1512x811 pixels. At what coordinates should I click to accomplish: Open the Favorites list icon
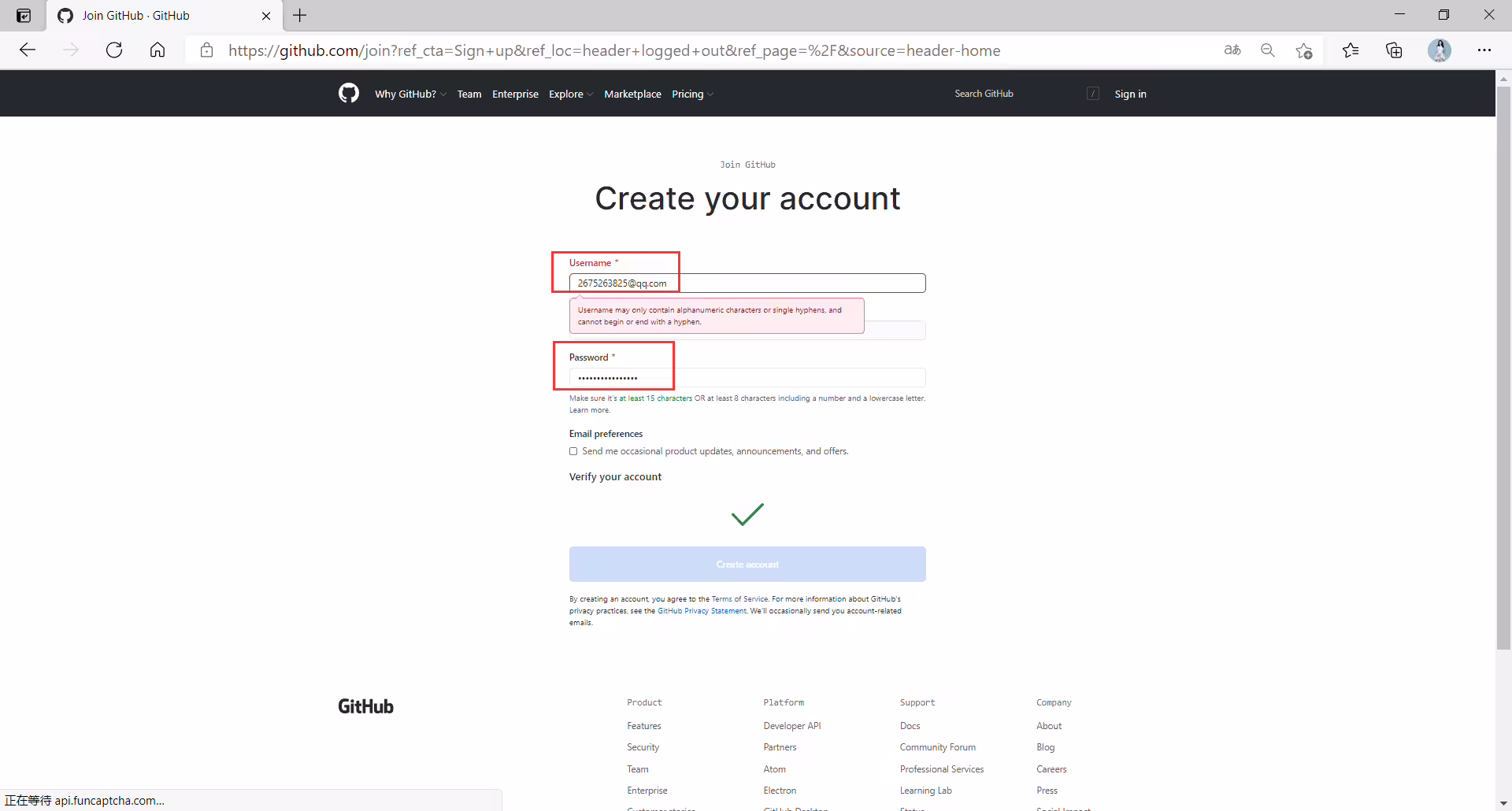coord(1351,50)
